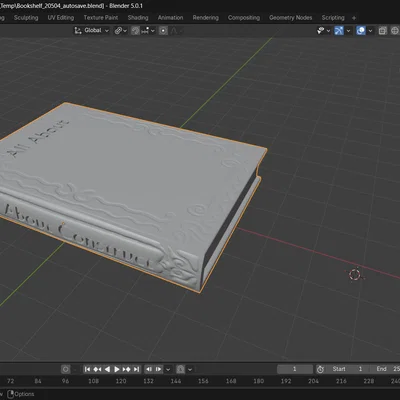Toggle the viewport gizmos button

tap(339, 31)
